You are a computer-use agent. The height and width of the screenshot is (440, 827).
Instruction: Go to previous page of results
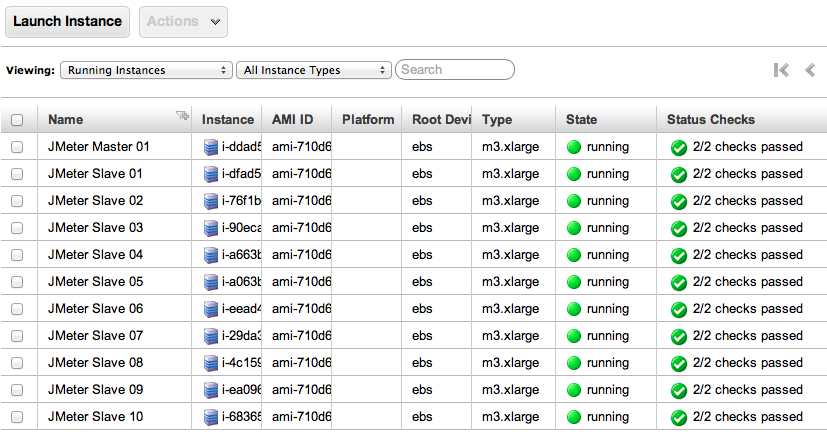click(810, 70)
